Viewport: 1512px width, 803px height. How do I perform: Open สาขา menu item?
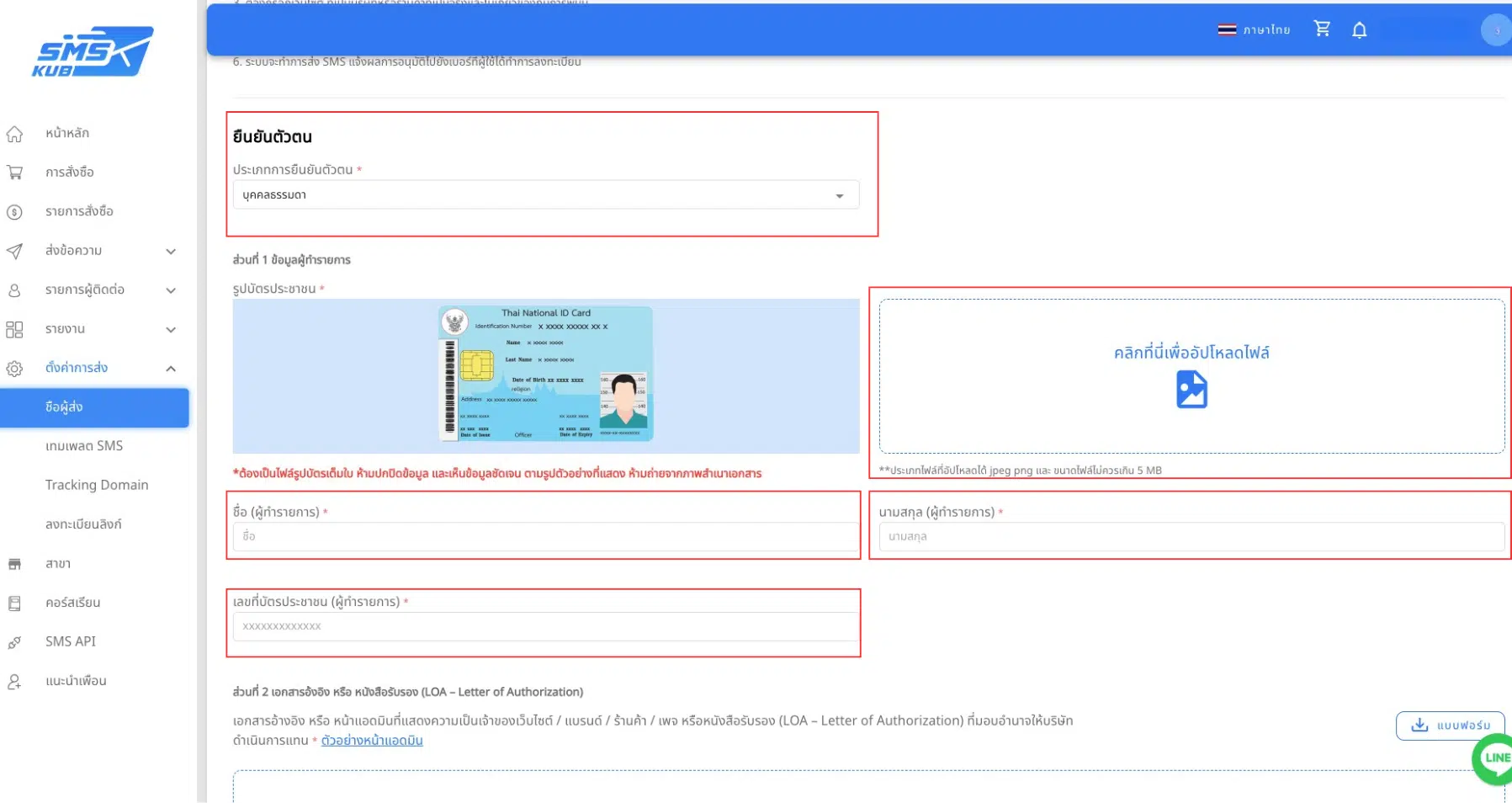coord(58,564)
